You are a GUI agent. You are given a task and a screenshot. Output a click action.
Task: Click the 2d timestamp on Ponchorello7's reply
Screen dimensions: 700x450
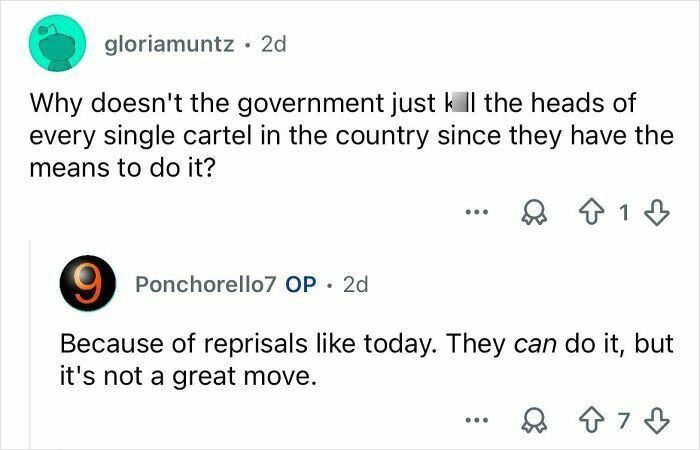[x=355, y=284]
